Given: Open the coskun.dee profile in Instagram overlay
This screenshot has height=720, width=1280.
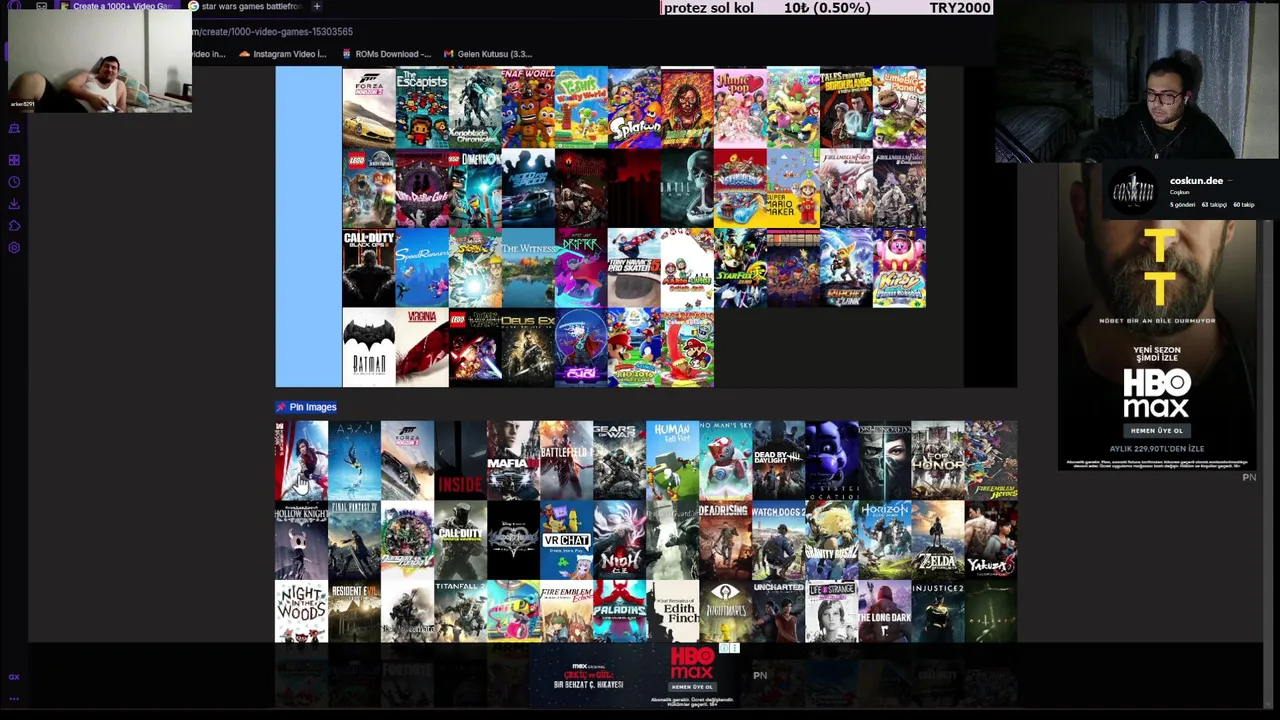Looking at the screenshot, I should pyautogui.click(x=1196, y=181).
